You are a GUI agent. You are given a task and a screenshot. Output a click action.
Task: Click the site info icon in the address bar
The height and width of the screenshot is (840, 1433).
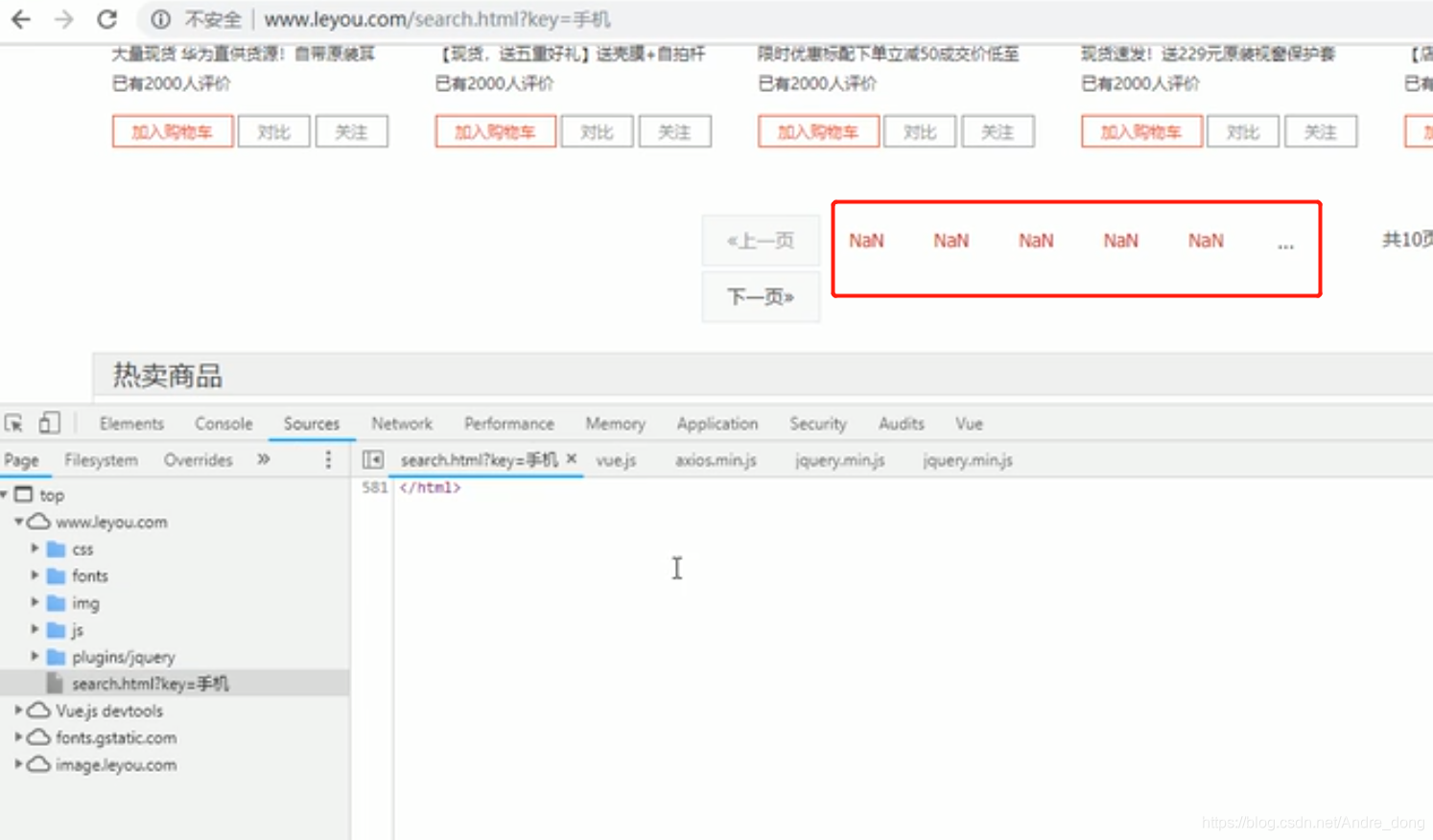tap(161, 19)
